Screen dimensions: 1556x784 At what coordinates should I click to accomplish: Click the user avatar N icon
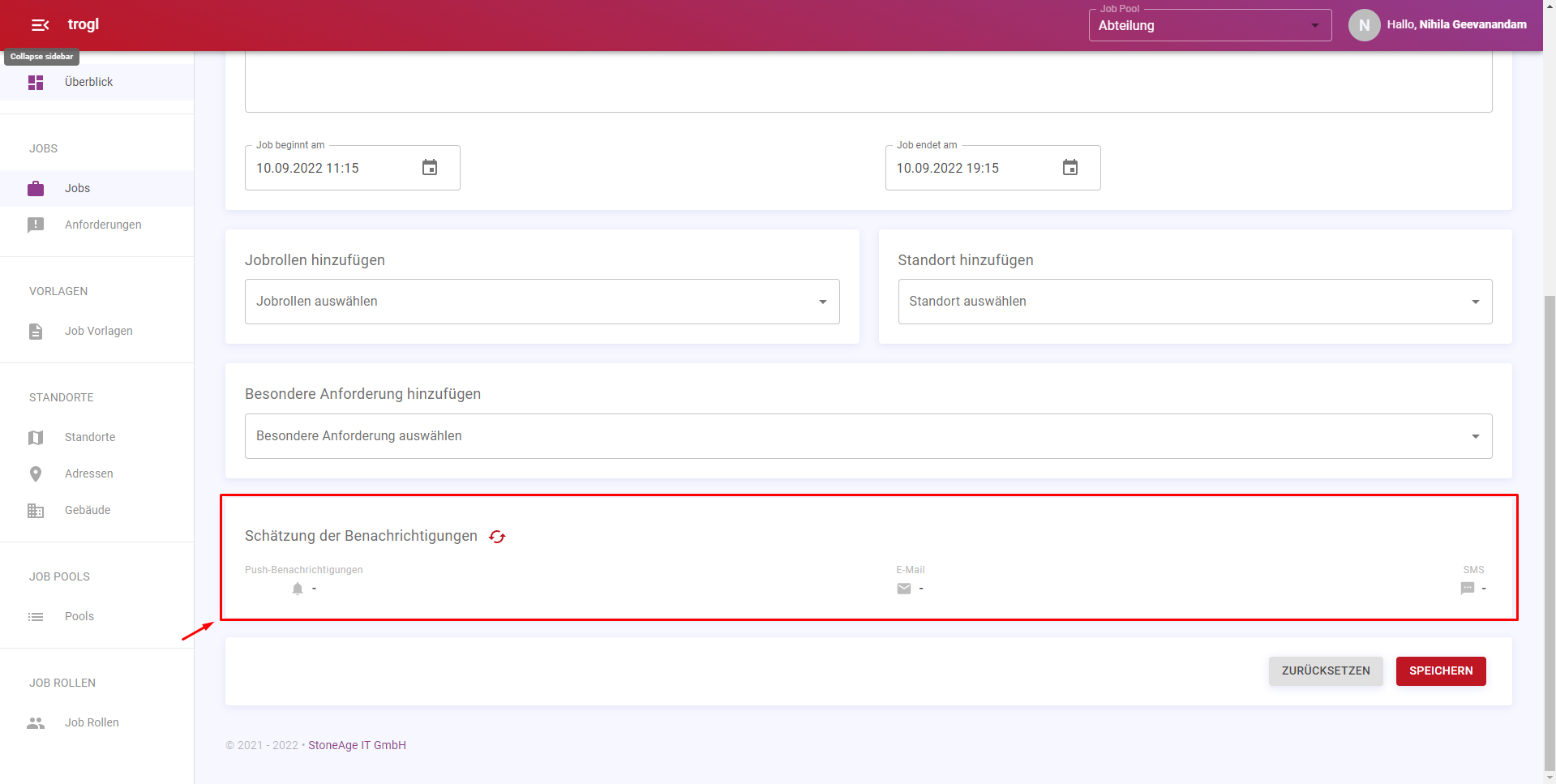[1364, 25]
